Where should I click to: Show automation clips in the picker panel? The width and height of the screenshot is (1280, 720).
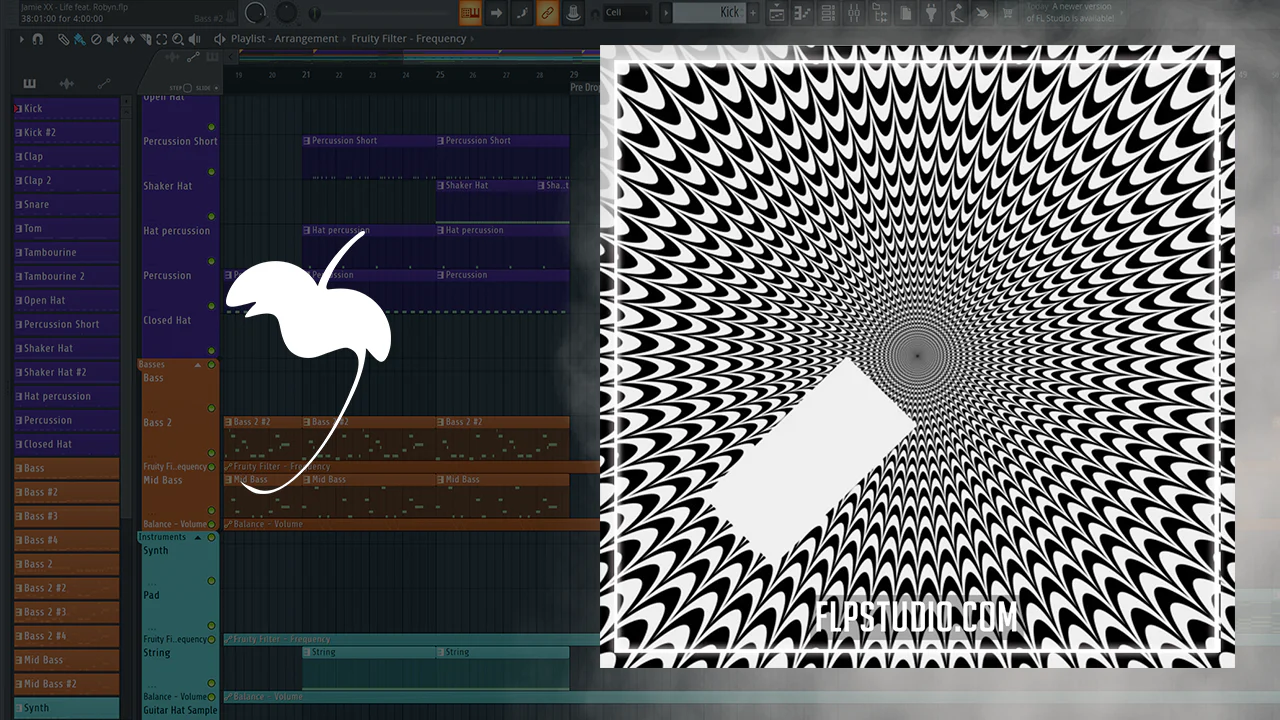[x=104, y=83]
